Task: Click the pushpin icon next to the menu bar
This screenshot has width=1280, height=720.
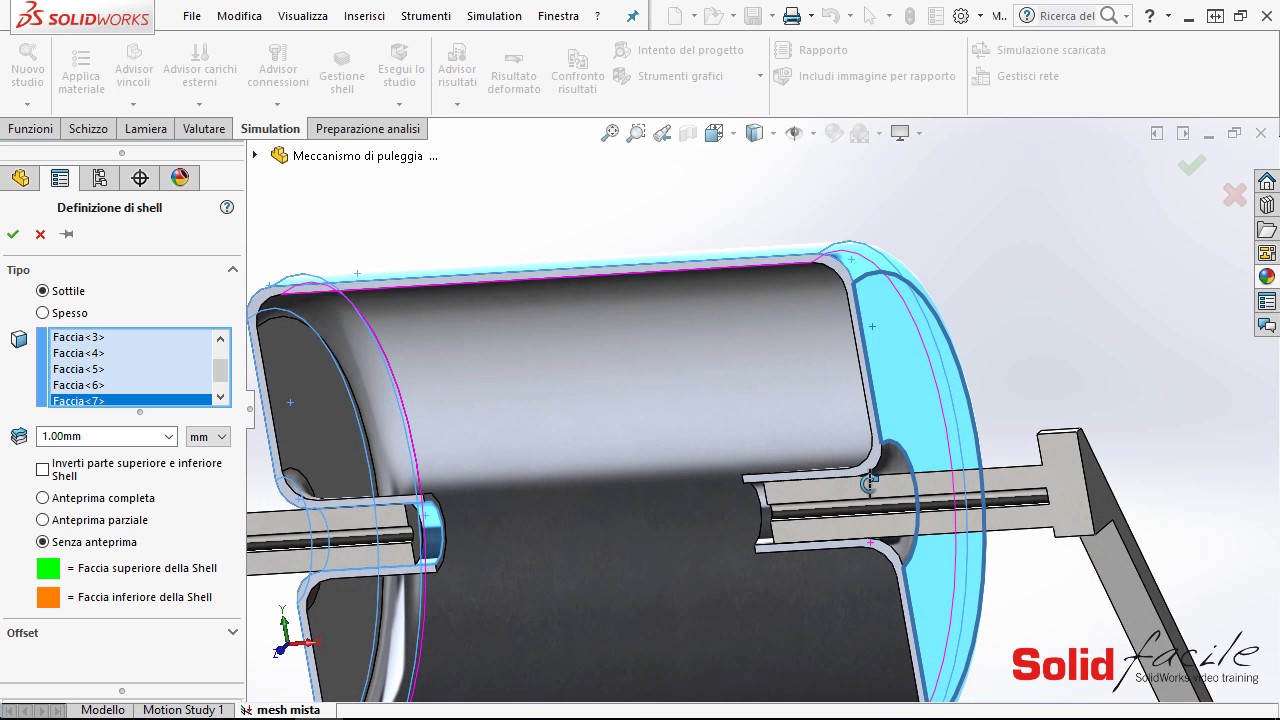Action: click(632, 16)
